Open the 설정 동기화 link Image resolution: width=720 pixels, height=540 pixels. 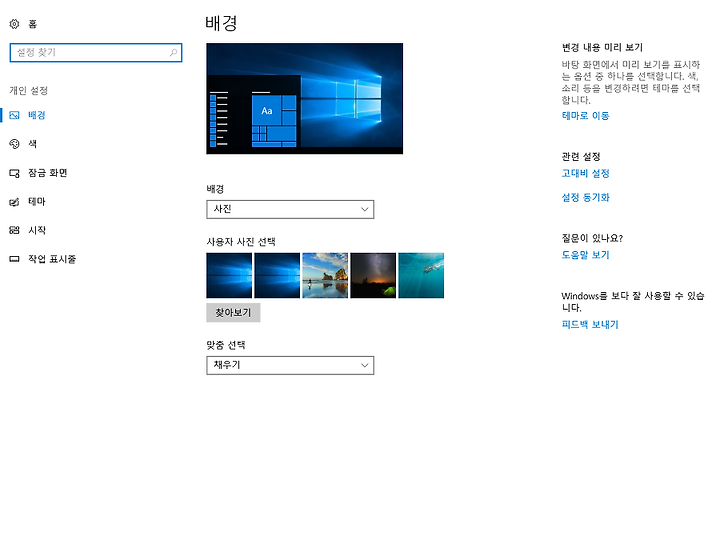[x=585, y=197]
